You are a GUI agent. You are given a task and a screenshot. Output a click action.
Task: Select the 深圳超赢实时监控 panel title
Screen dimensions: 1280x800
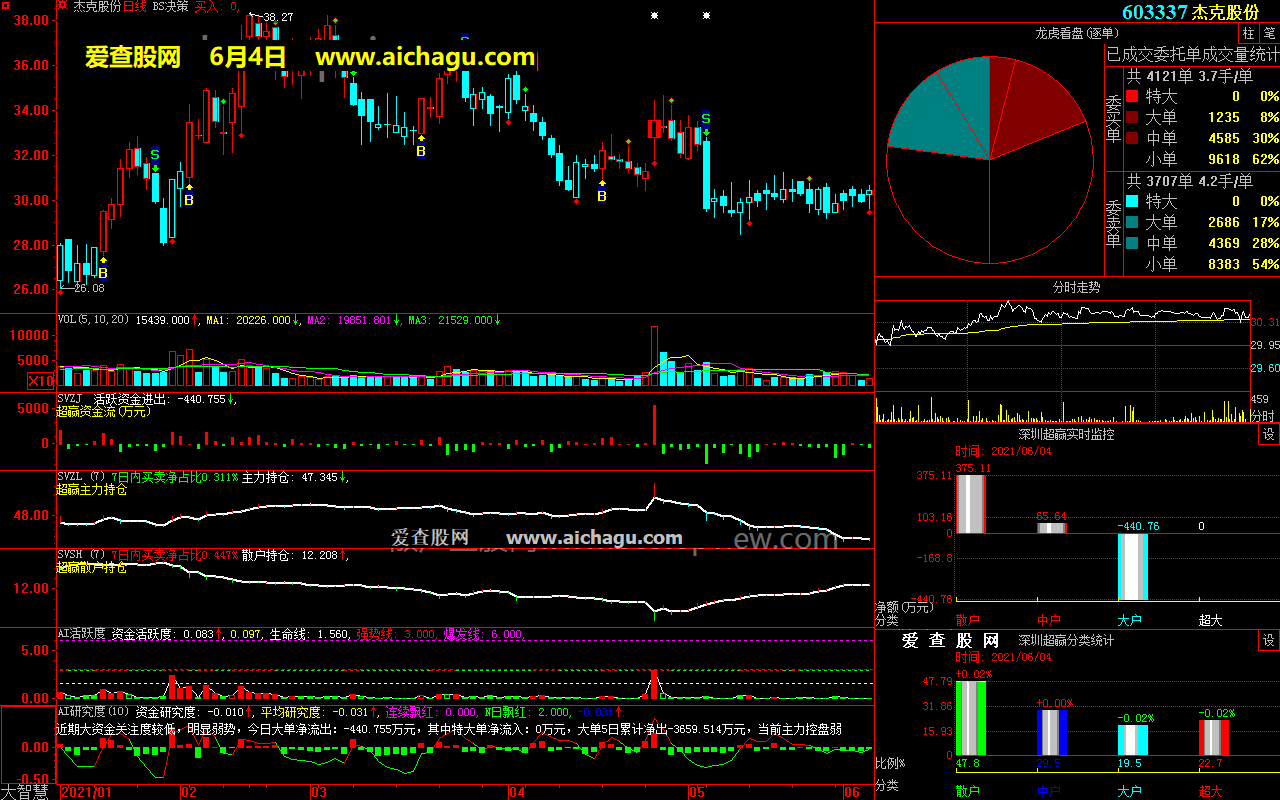pos(1066,434)
